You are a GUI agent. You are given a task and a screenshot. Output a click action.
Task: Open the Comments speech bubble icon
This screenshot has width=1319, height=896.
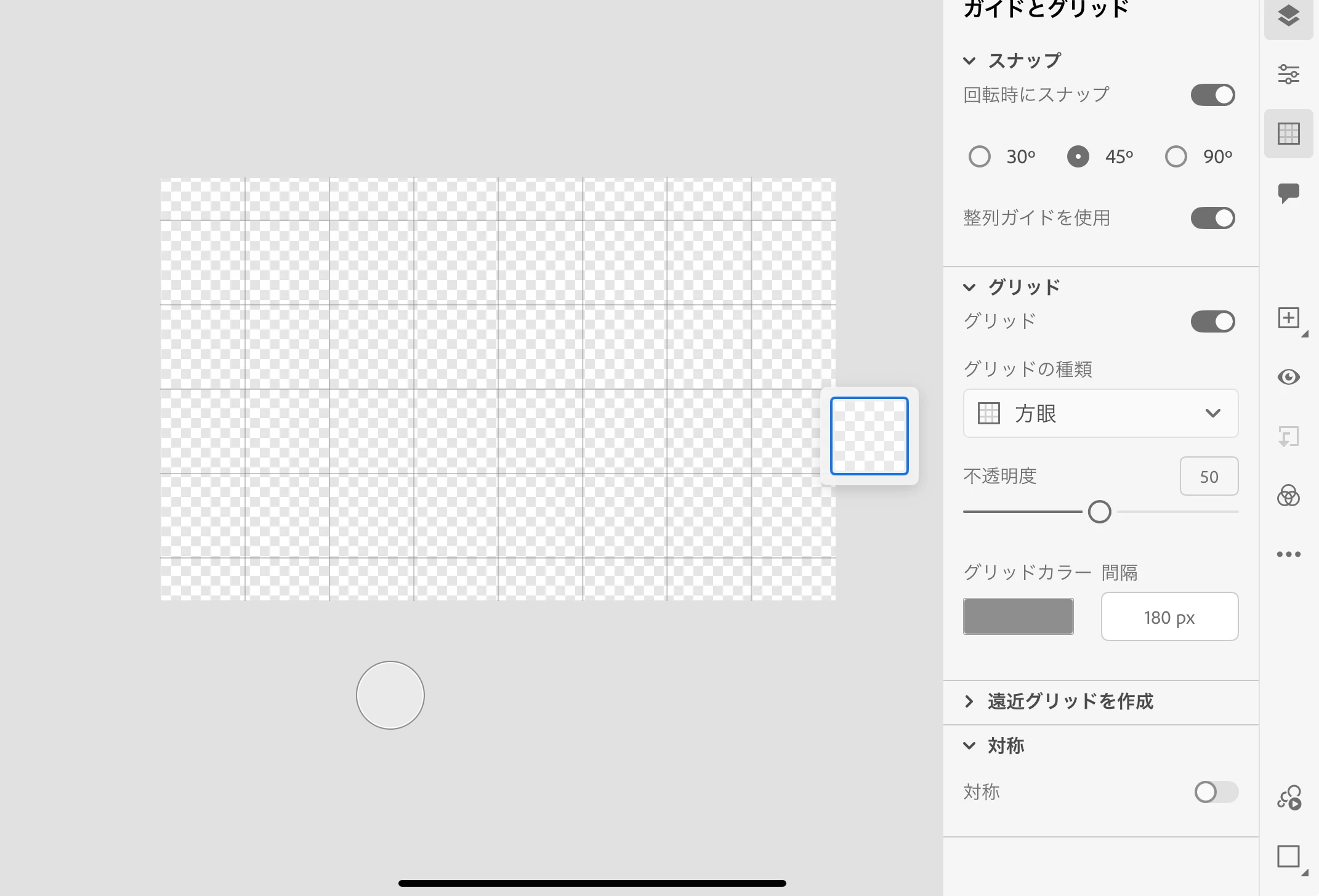point(1288,193)
